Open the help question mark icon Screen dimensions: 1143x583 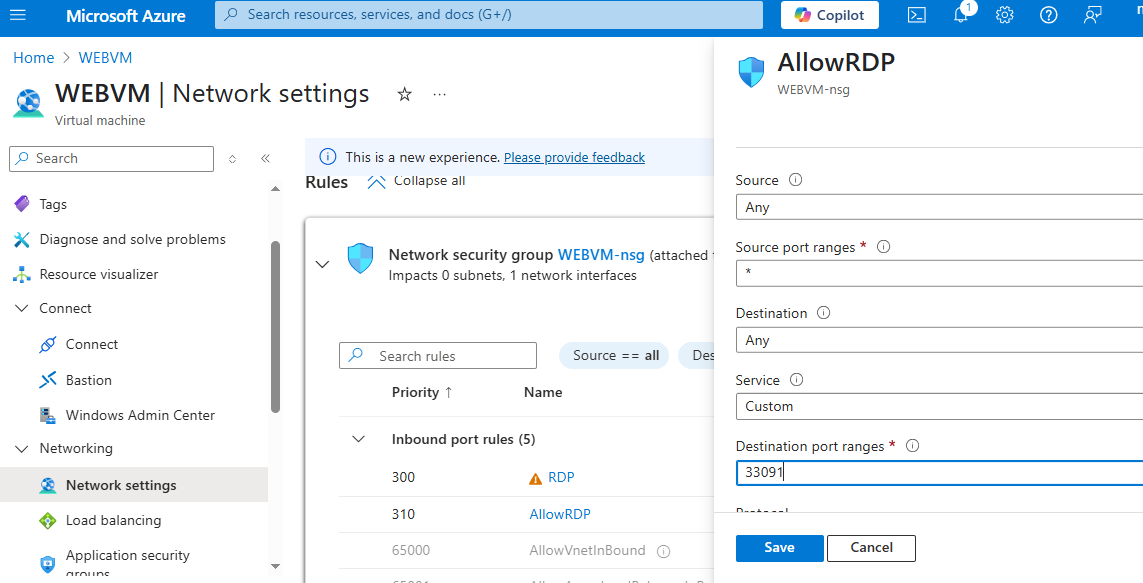[1048, 15]
